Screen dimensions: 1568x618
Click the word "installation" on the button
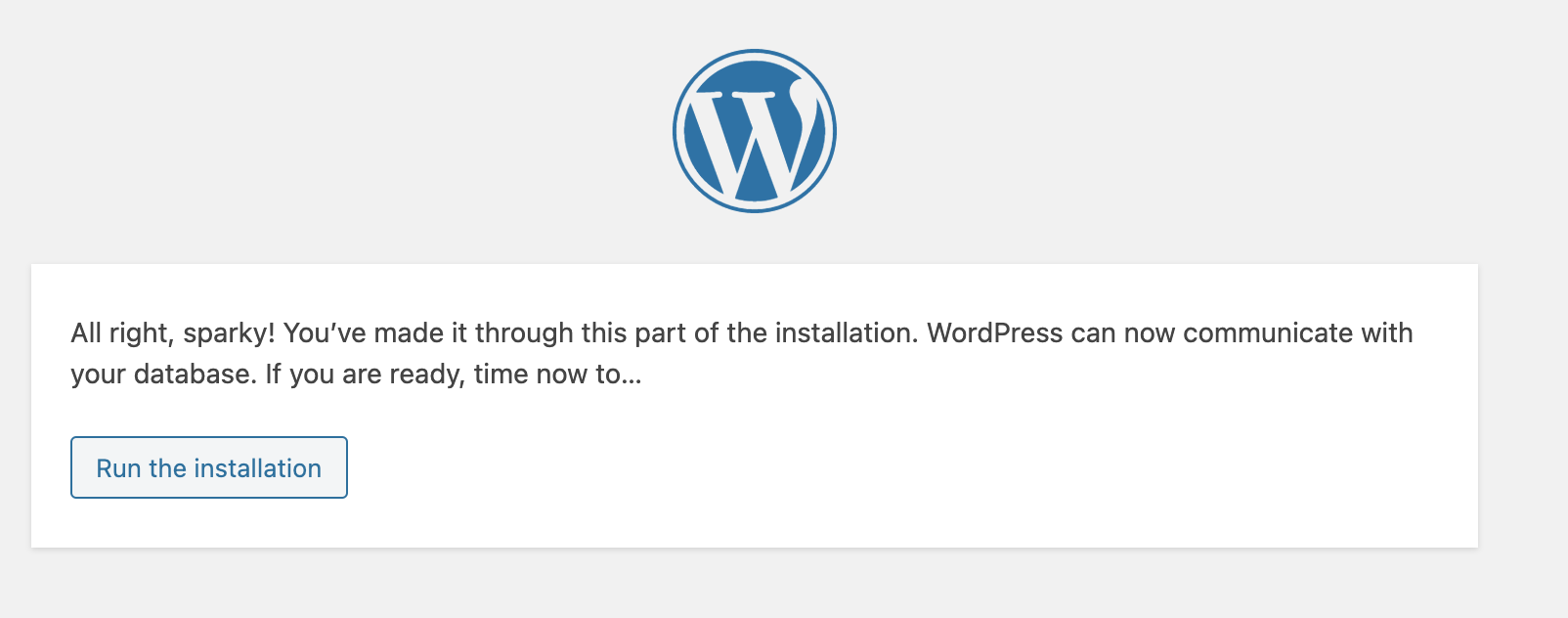[257, 468]
